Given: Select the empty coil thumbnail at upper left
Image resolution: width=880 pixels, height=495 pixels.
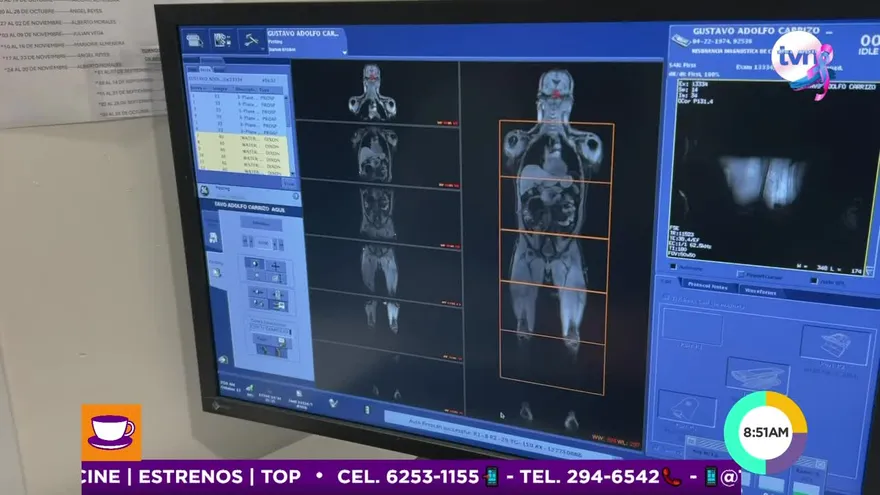Looking at the screenshot, I should click(x=691, y=327).
